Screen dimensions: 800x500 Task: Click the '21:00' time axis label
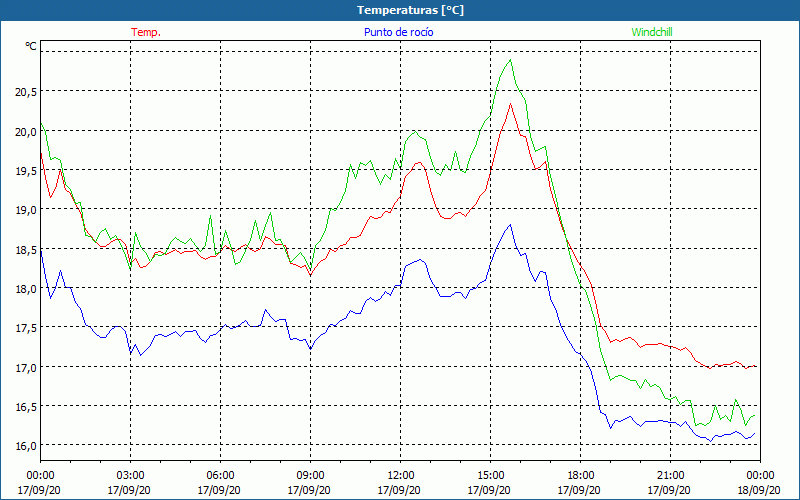click(670, 476)
